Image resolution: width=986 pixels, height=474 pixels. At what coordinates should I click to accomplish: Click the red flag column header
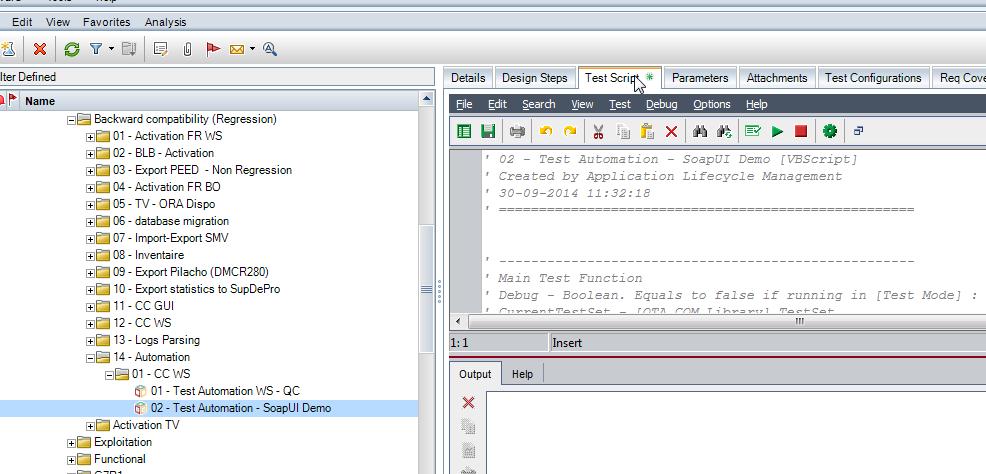pos(13,100)
